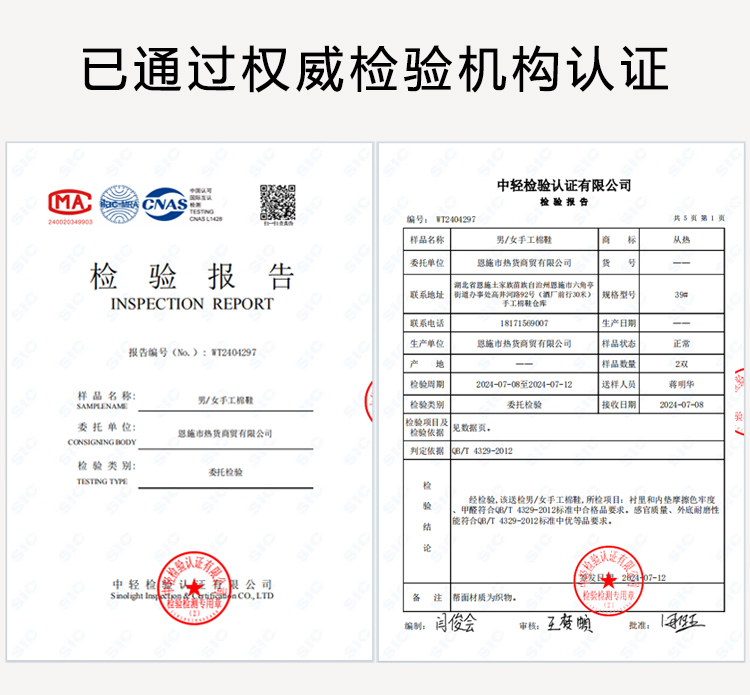
Task: Click cover testing type value 委托检验
Action: [225, 473]
